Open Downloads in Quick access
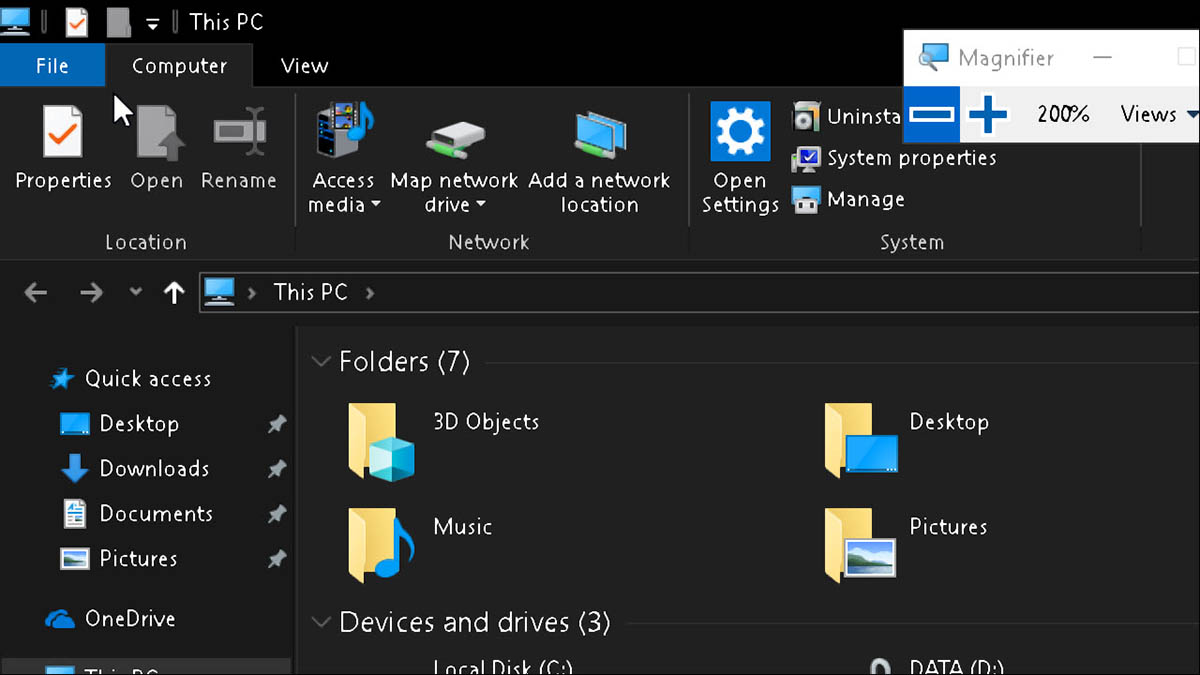The width and height of the screenshot is (1200, 675). click(x=154, y=468)
